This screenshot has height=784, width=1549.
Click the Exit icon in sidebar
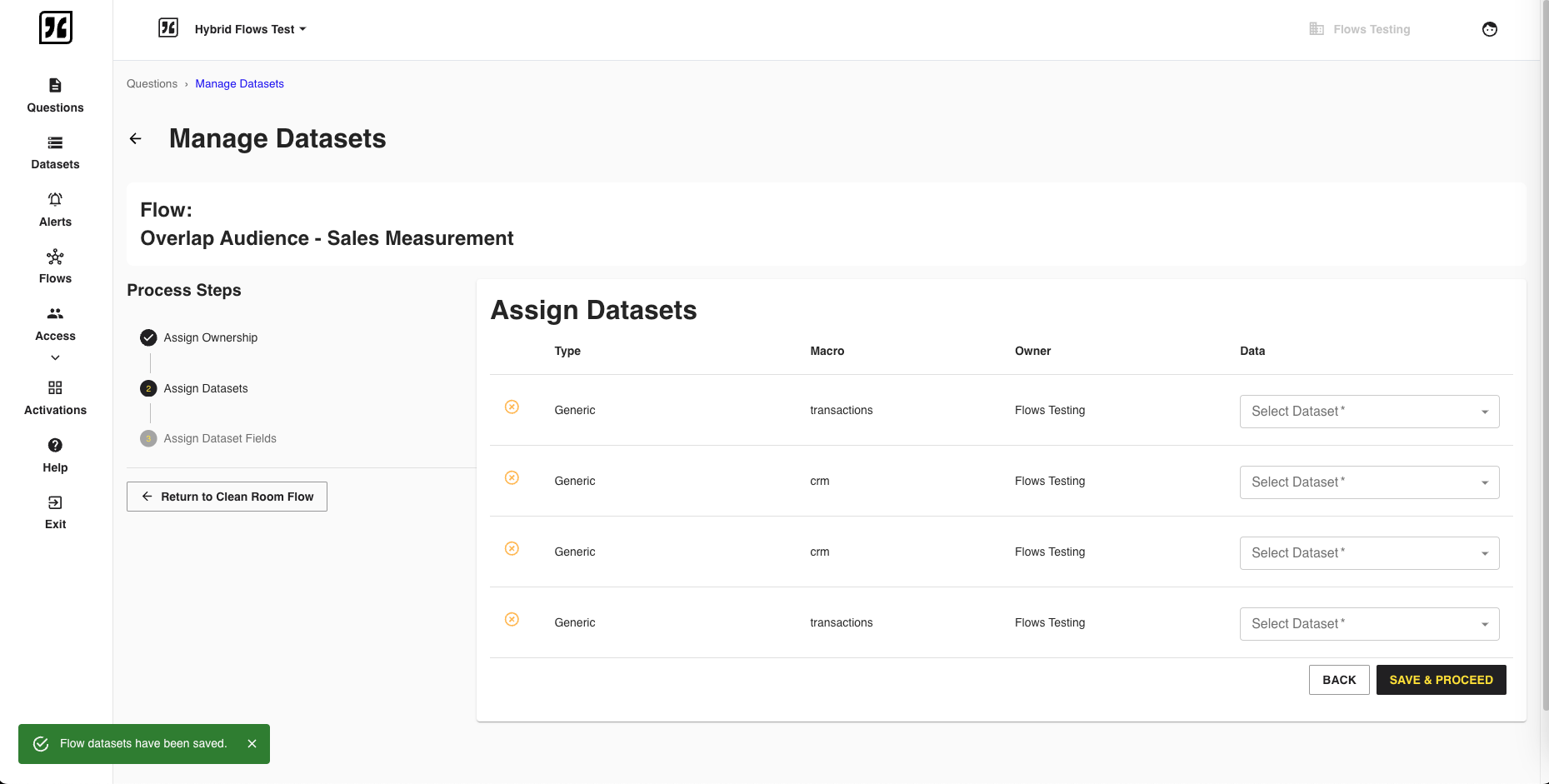point(55,502)
